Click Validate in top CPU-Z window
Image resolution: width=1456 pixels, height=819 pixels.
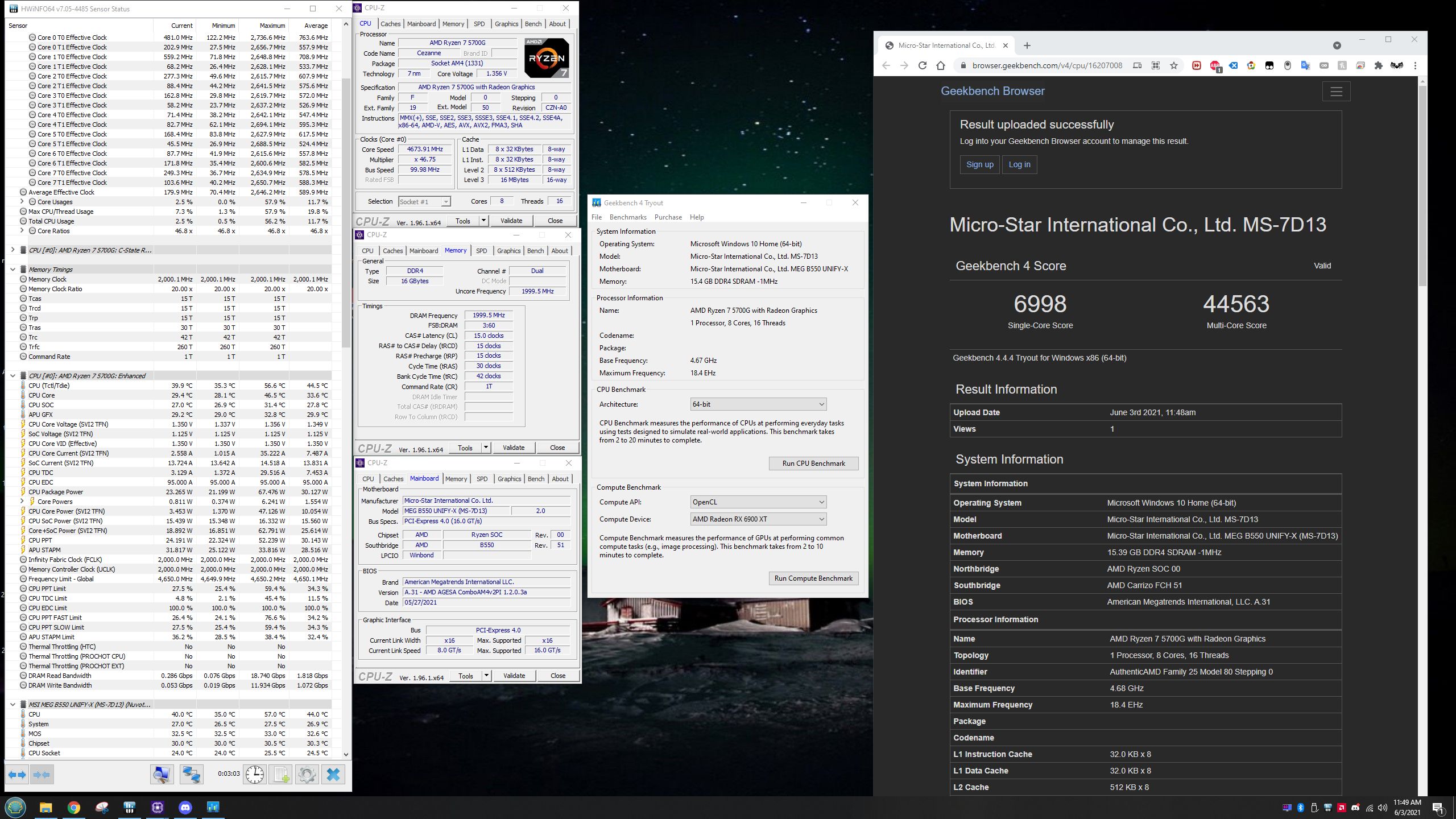(x=511, y=221)
